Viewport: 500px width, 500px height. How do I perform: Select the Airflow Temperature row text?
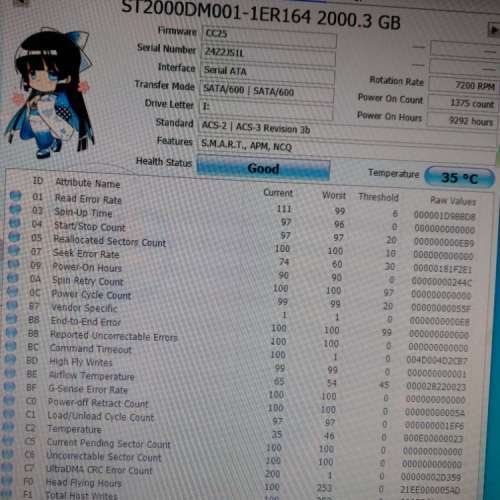[x=91, y=376]
